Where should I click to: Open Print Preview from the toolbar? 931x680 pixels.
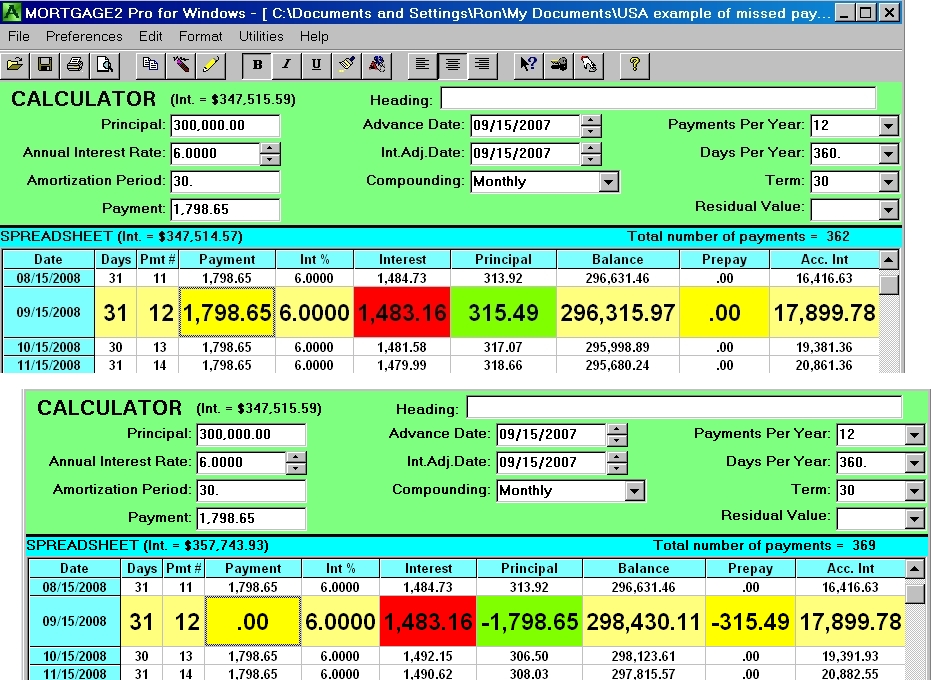click(x=104, y=65)
